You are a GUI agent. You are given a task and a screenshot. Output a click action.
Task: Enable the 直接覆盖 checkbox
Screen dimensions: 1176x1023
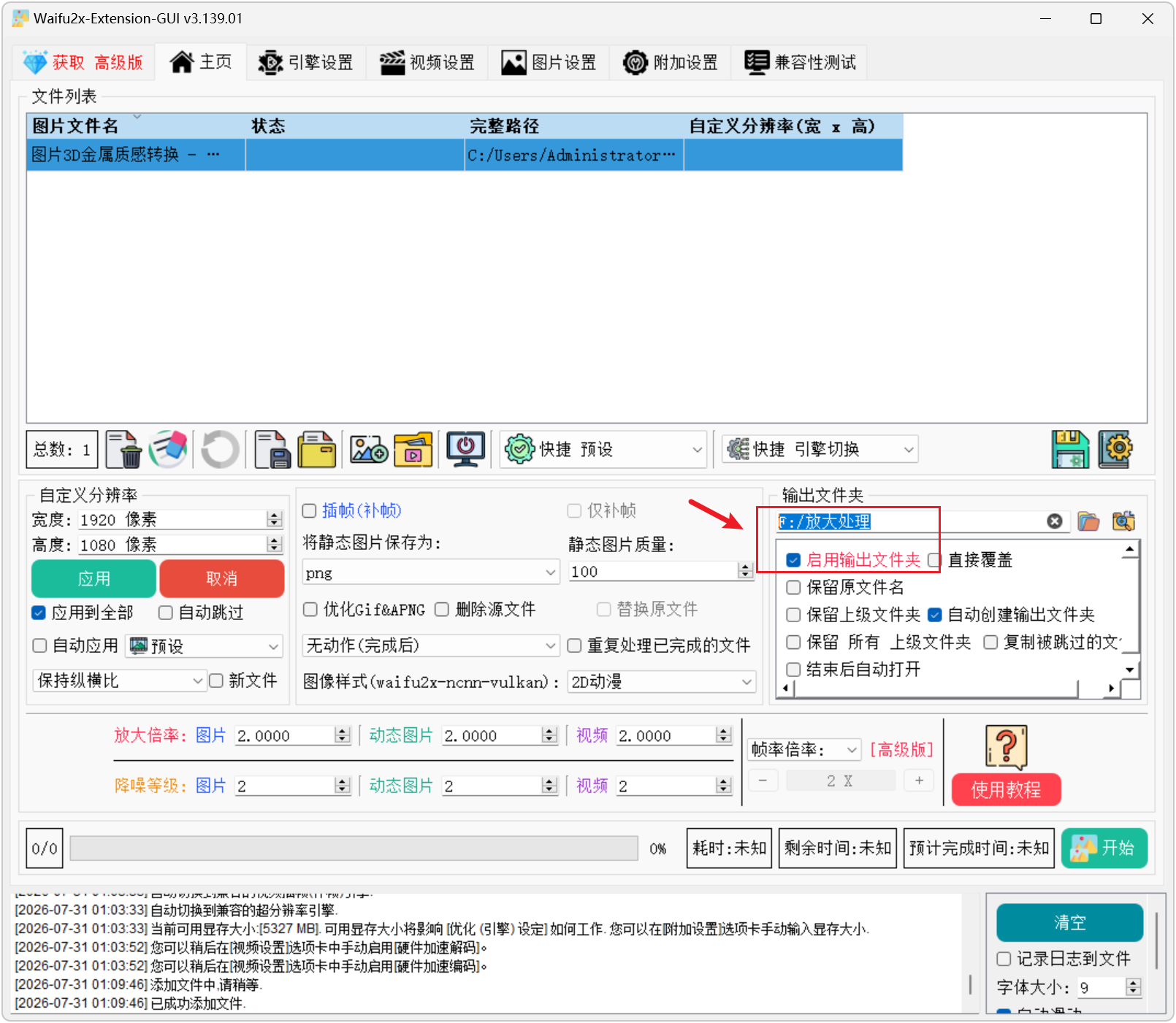tap(934, 560)
